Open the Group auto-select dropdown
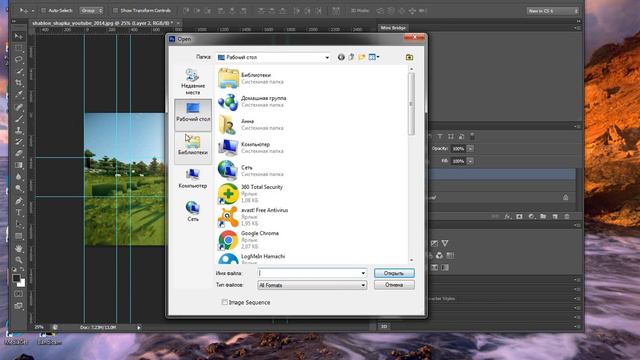 coord(91,11)
